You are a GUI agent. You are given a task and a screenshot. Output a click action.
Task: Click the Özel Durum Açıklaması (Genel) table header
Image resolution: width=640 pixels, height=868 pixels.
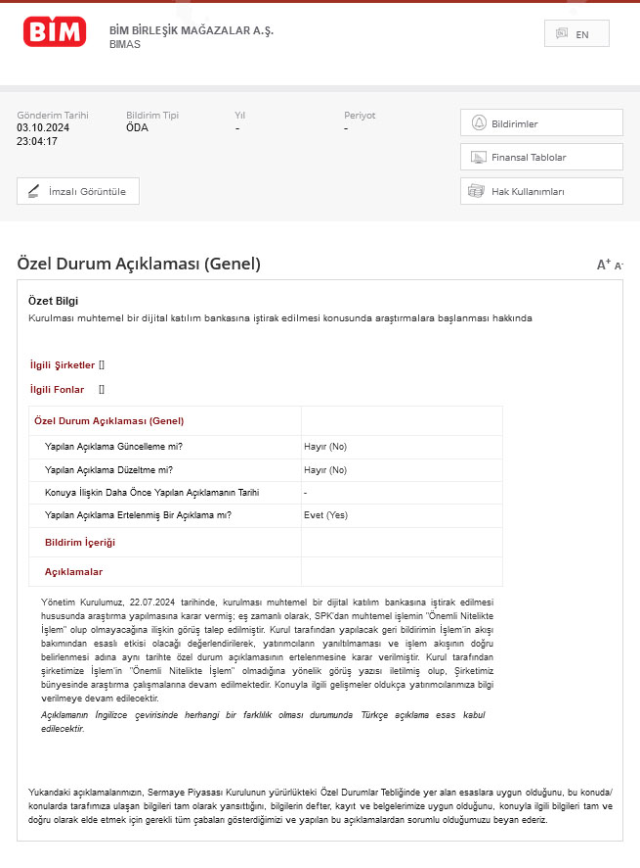point(109,421)
